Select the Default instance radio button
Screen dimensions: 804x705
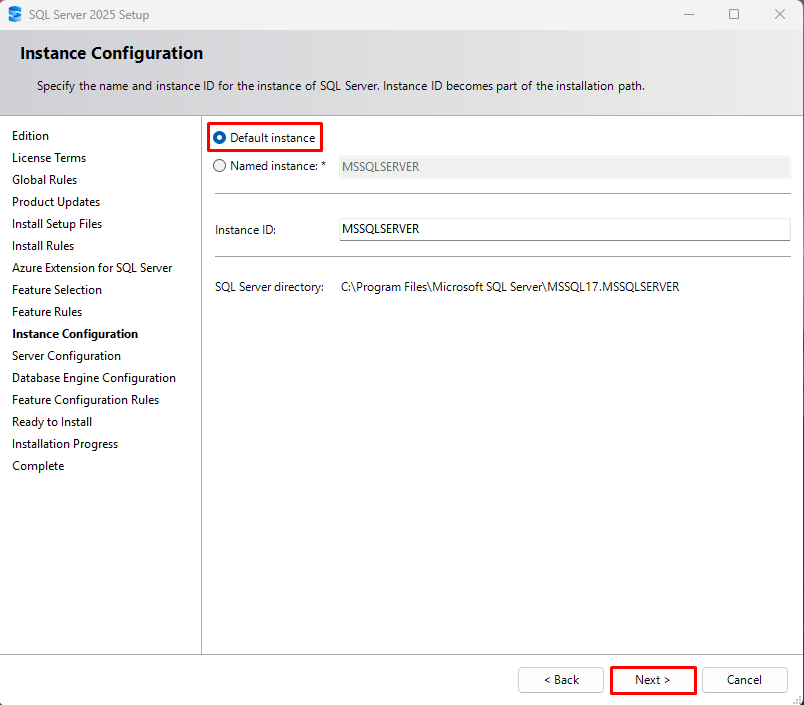(219, 138)
